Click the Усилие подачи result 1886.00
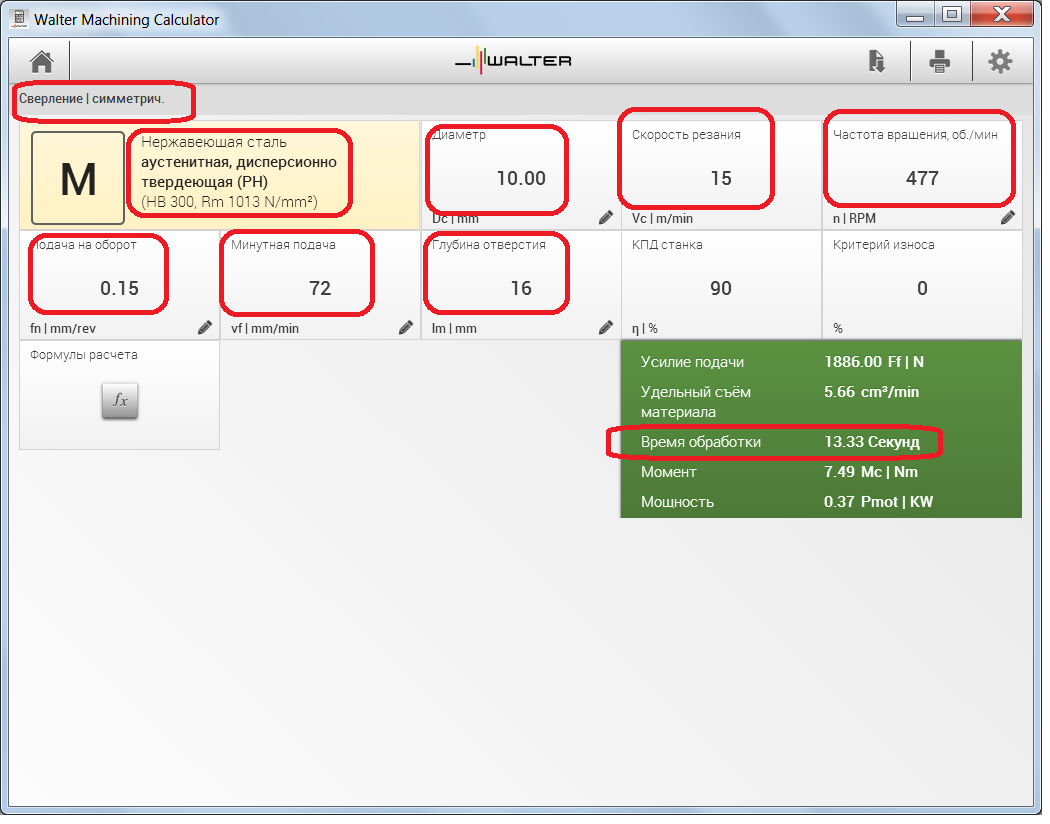 click(x=874, y=362)
